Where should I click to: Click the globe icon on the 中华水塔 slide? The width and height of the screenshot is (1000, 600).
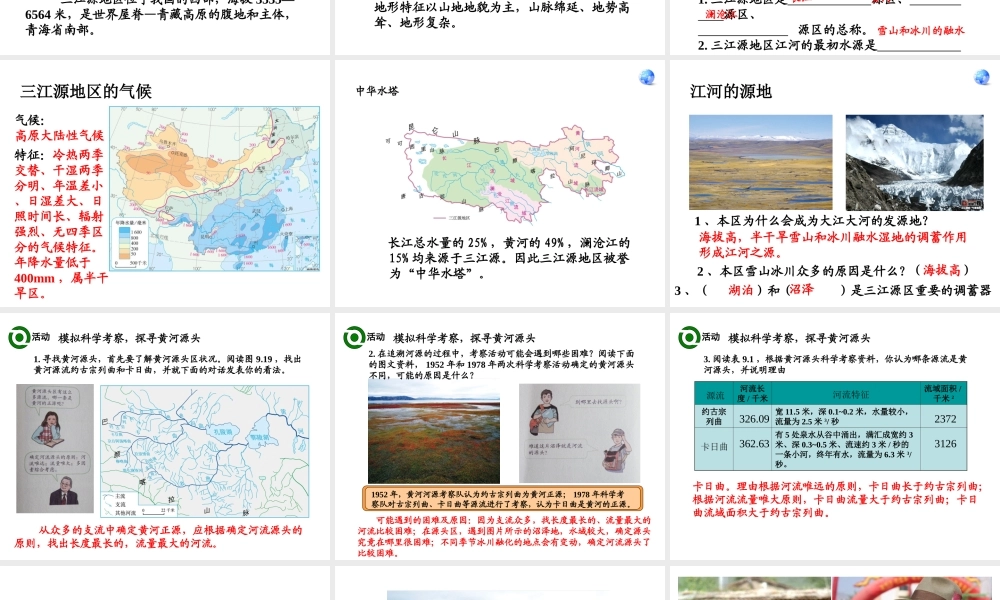[x=647, y=77]
